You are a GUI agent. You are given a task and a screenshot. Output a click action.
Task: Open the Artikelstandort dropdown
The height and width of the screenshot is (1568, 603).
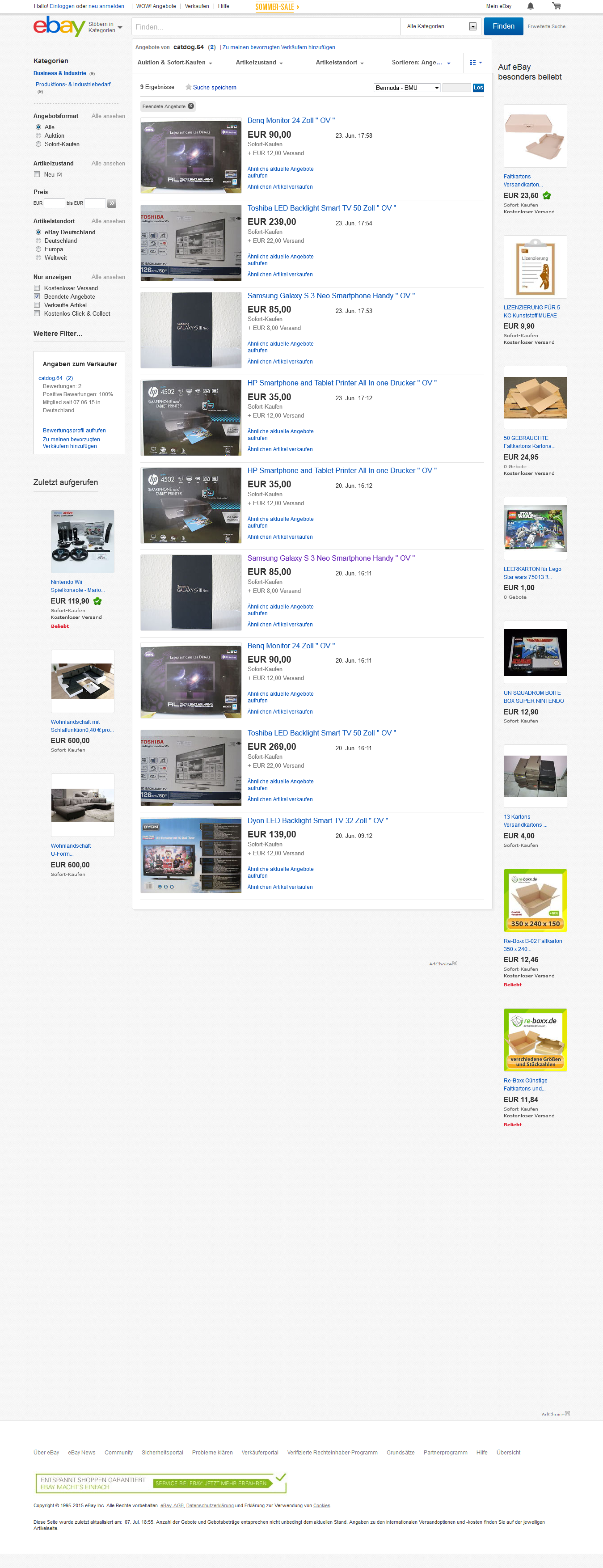tap(341, 63)
